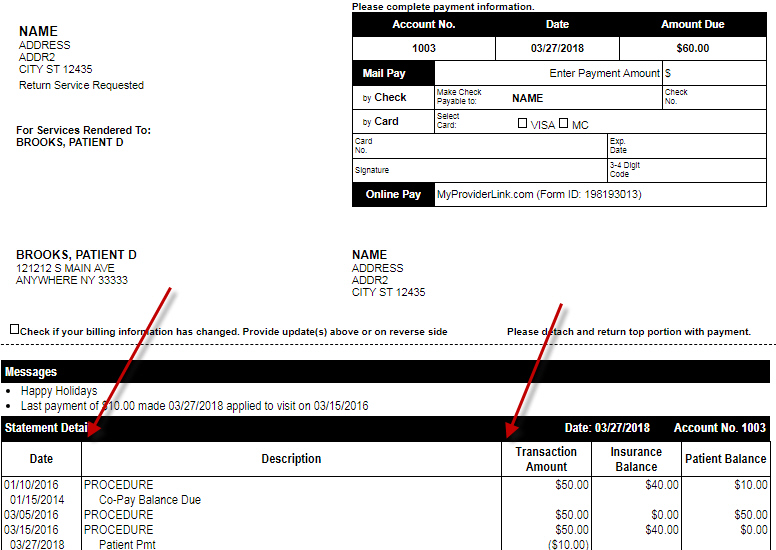This screenshot has width=776, height=550.
Task: Click the Insurance Balance column header
Action: click(636, 459)
